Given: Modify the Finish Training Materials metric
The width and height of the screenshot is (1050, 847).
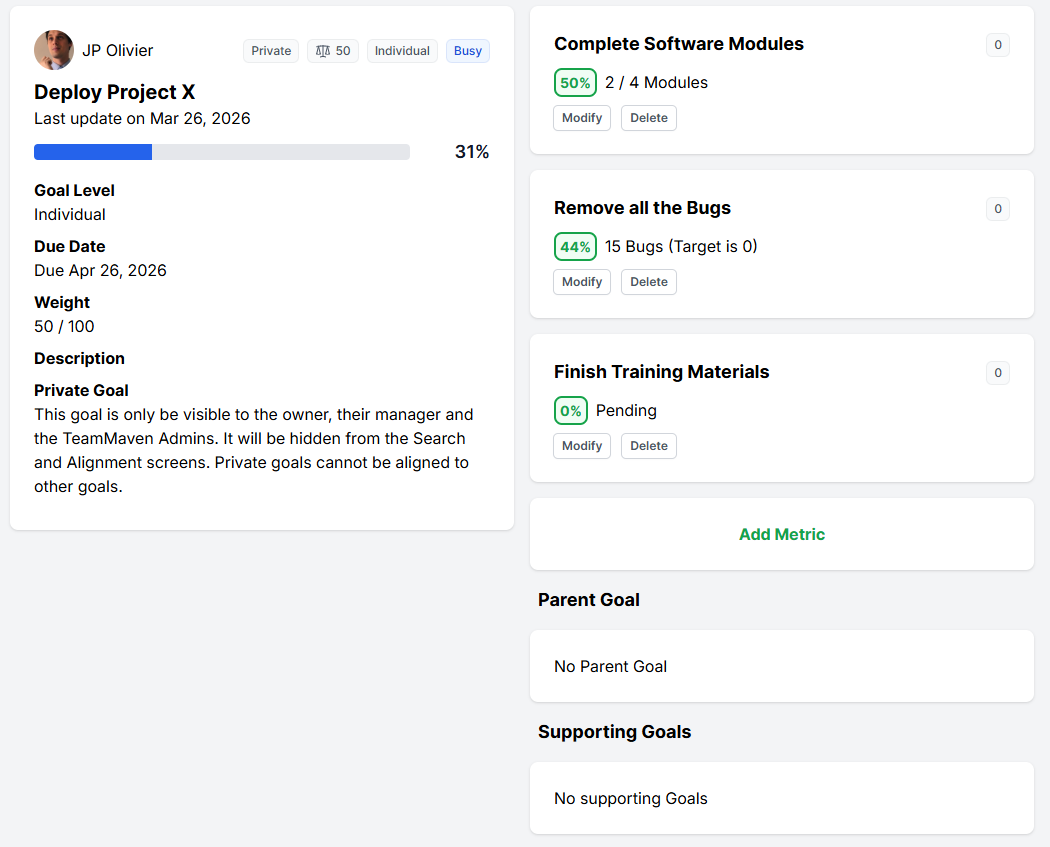Looking at the screenshot, I should point(582,446).
